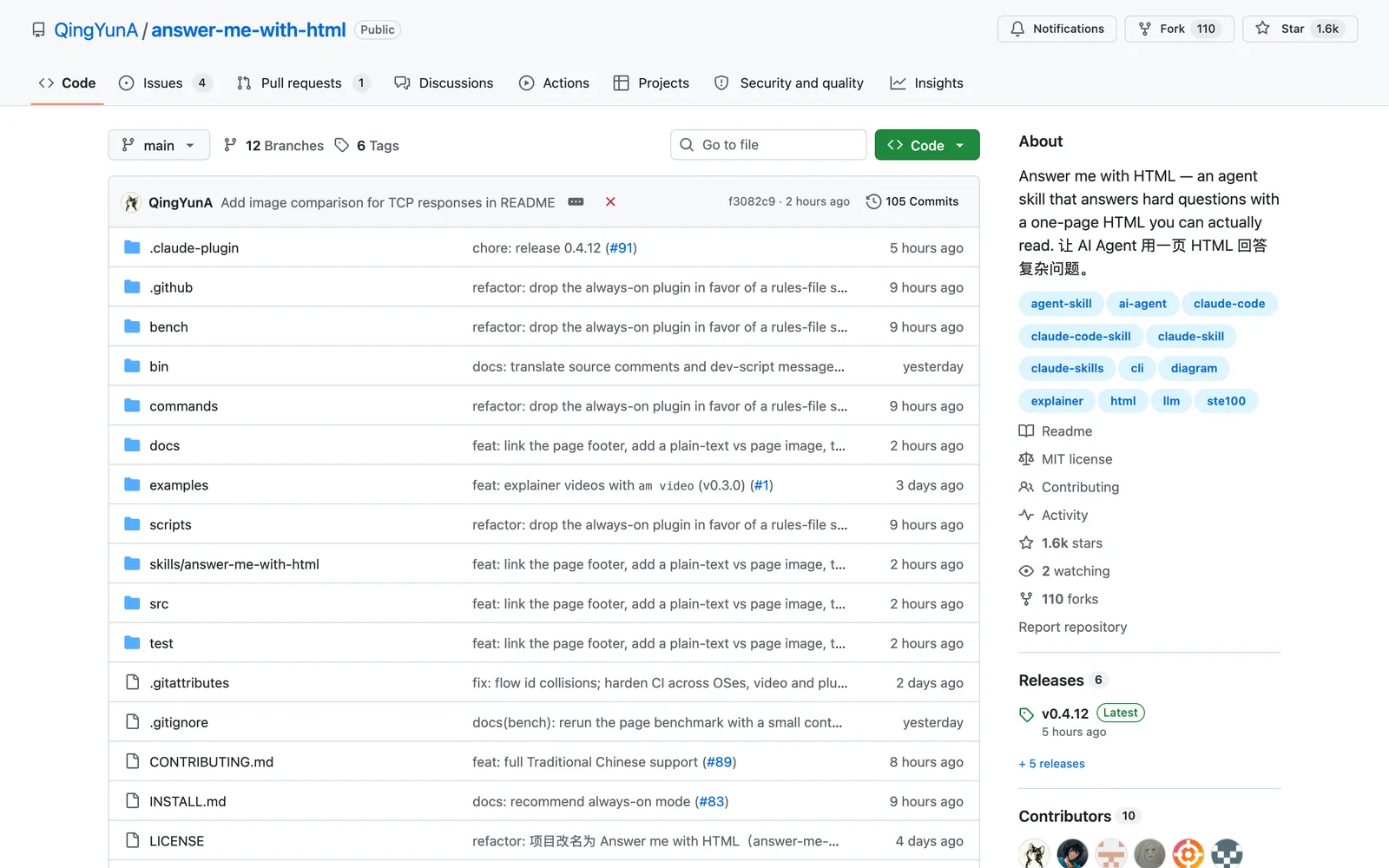
Task: Click the MIT license scale icon
Action: click(x=1026, y=458)
